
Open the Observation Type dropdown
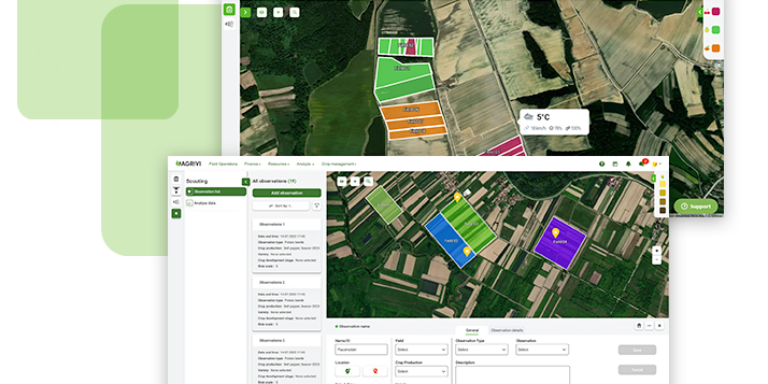pos(481,350)
